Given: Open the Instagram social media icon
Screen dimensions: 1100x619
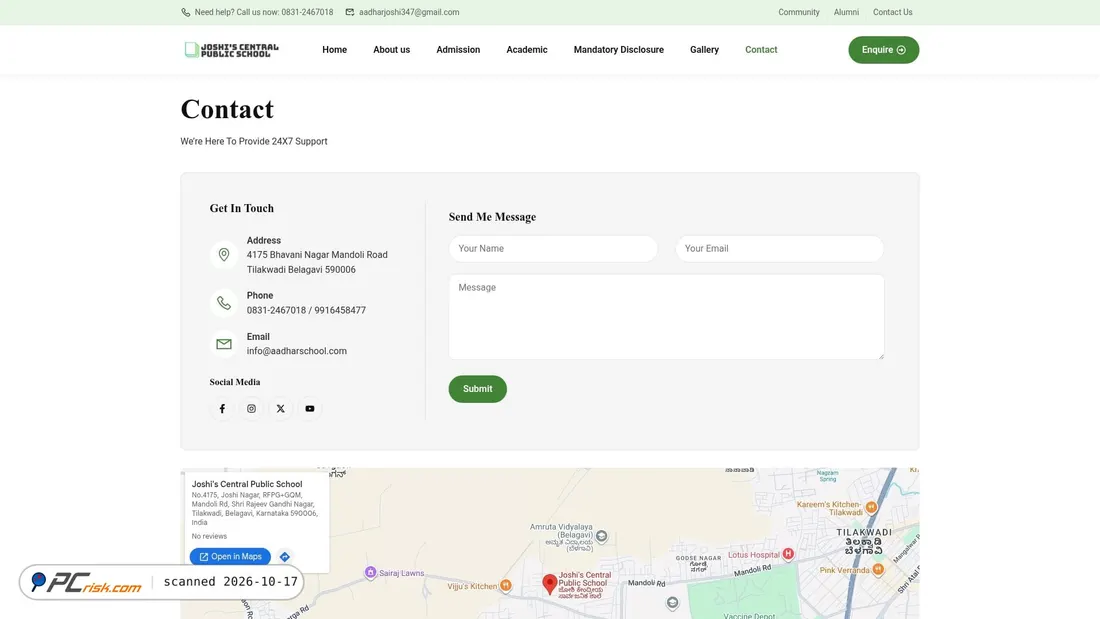Looking at the screenshot, I should [251, 408].
